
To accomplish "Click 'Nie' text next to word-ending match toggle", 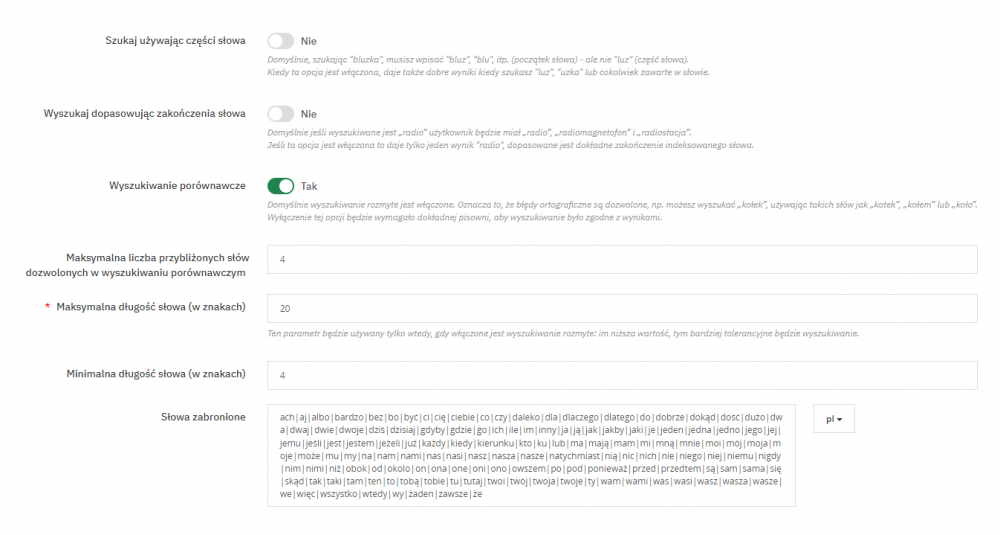I will coord(309,114).
